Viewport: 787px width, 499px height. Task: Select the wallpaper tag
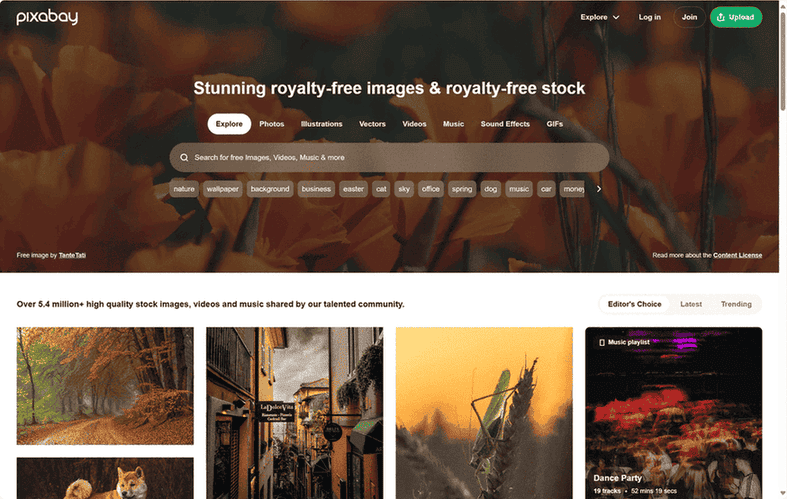pyautogui.click(x=222, y=189)
